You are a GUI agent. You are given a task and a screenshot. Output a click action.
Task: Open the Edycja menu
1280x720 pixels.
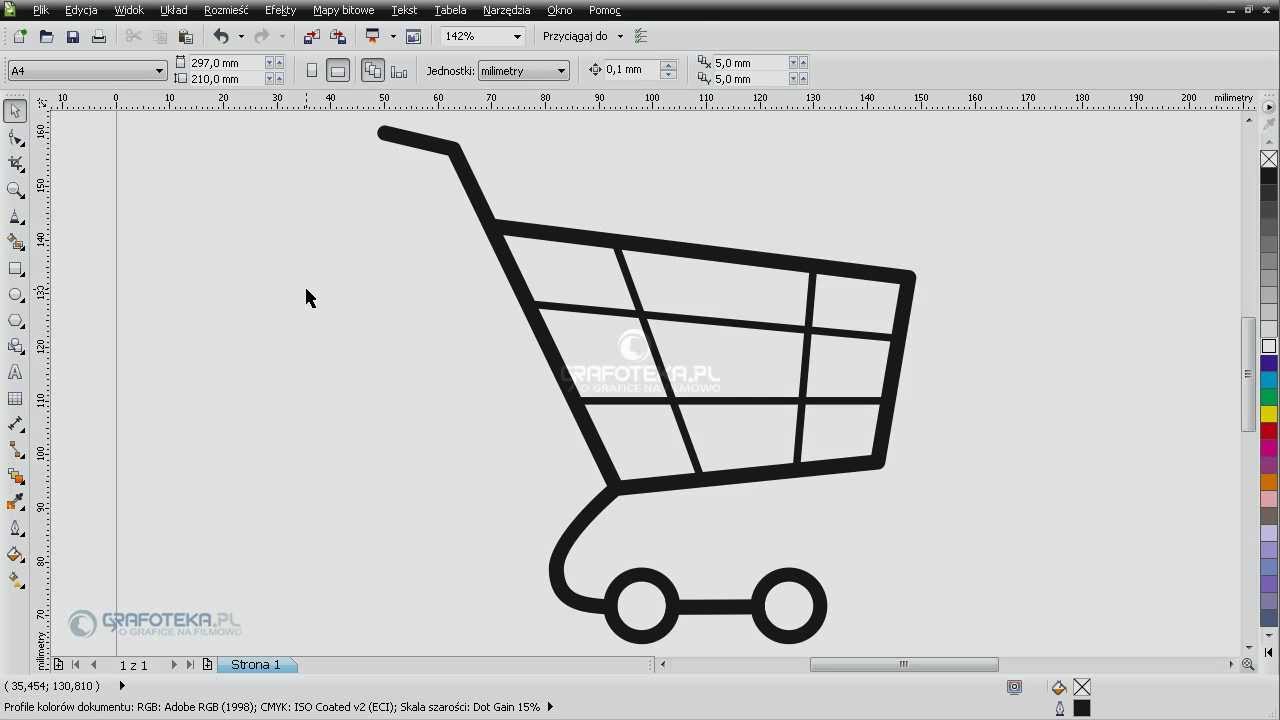[81, 10]
